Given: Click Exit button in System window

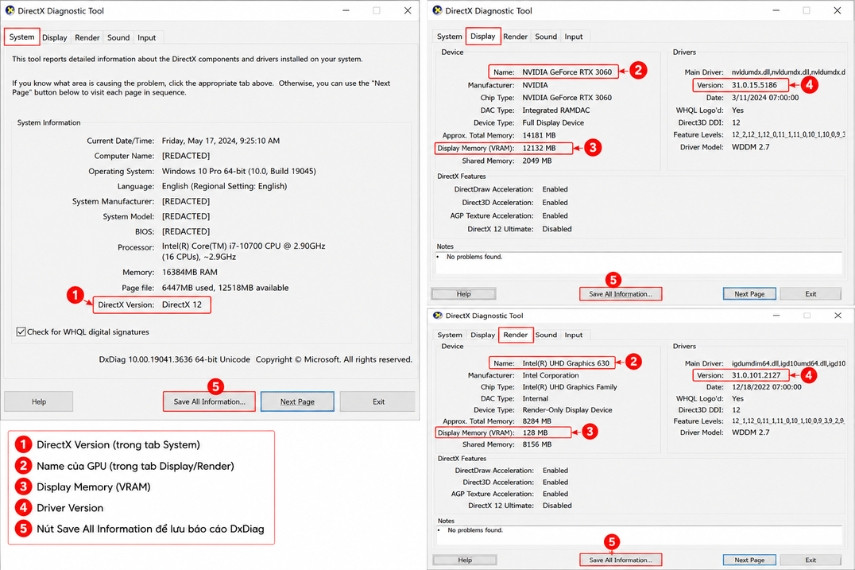Looking at the screenshot, I should pos(378,401).
